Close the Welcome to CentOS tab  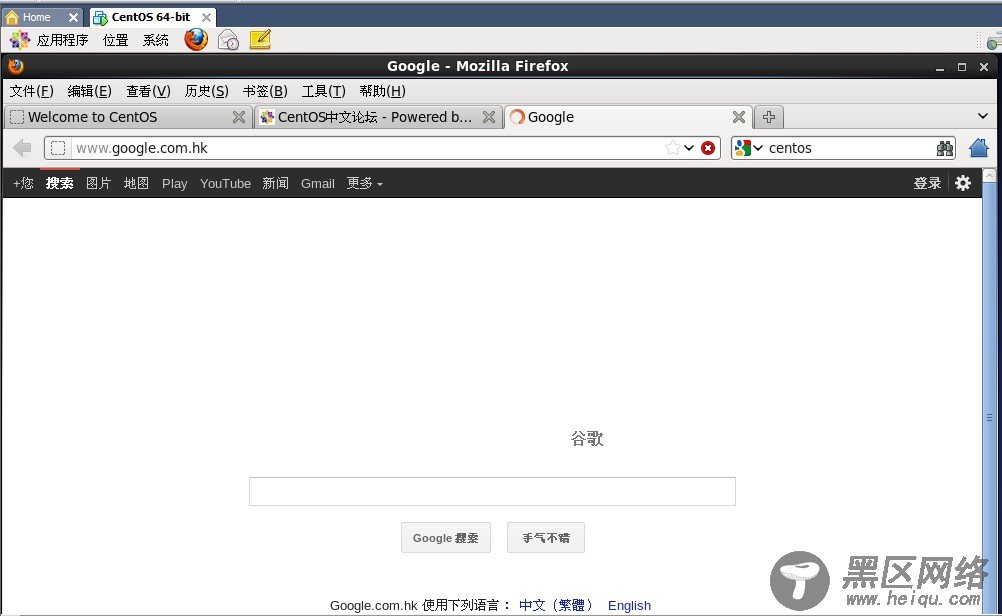point(239,117)
